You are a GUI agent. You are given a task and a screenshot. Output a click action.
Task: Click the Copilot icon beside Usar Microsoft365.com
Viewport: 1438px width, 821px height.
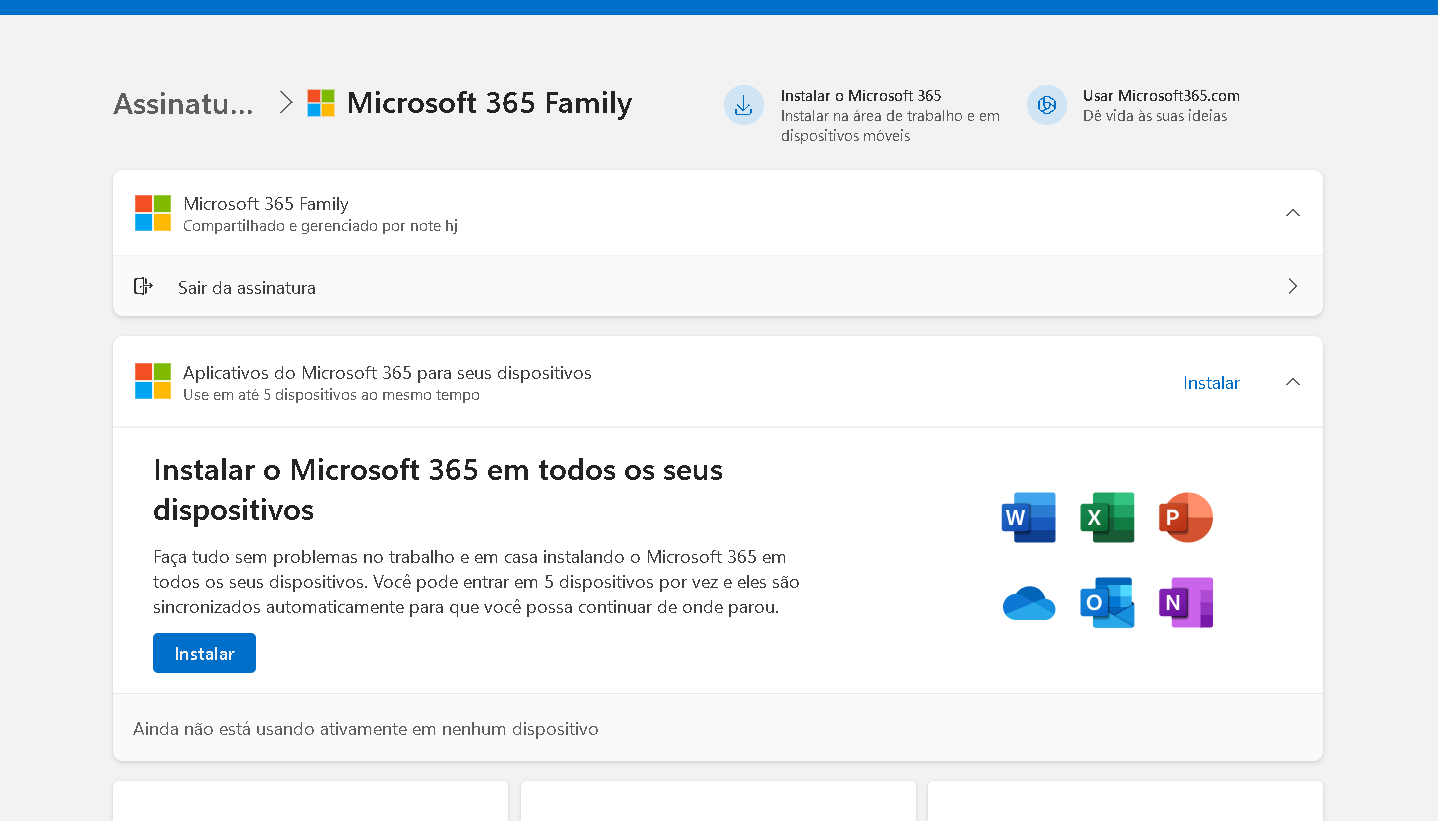coord(1046,105)
